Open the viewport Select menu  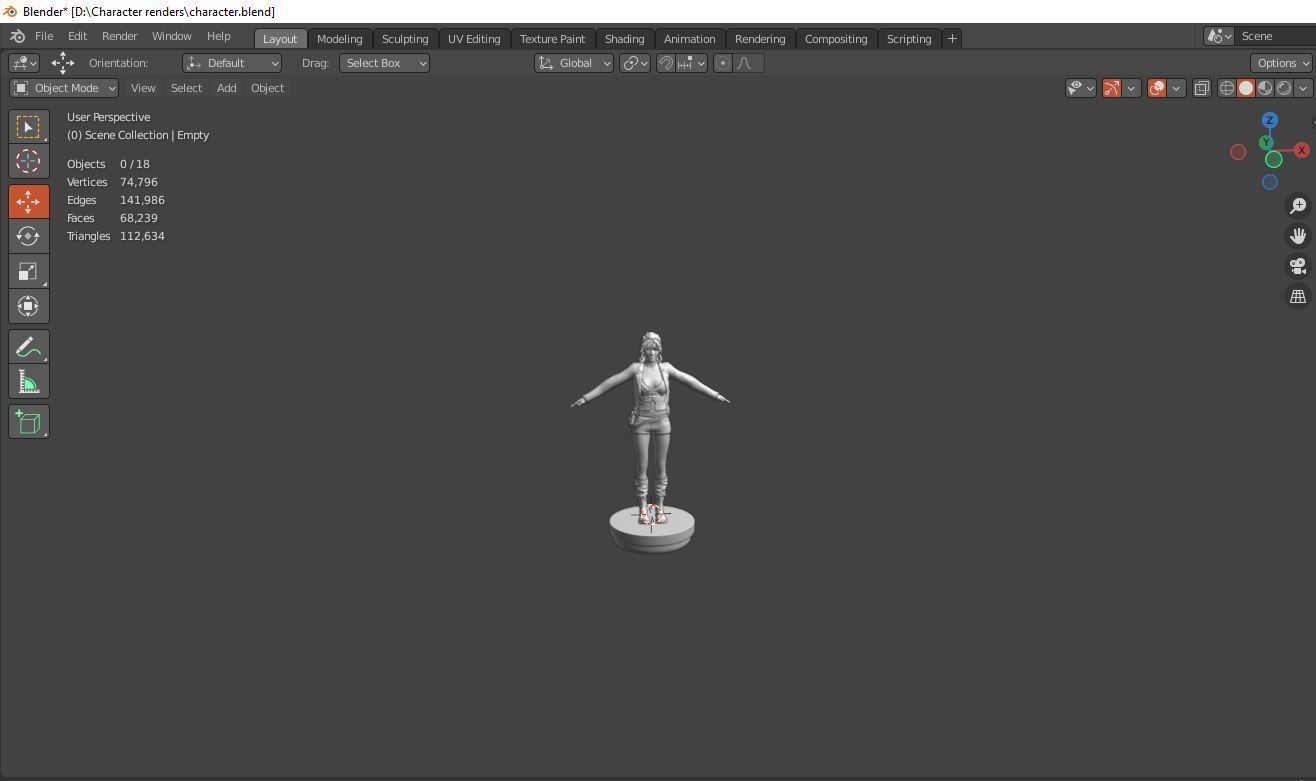(x=186, y=88)
